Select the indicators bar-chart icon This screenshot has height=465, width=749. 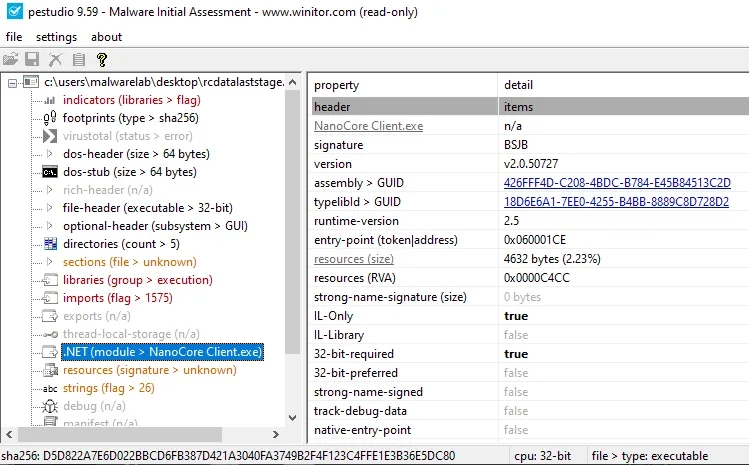pos(50,100)
